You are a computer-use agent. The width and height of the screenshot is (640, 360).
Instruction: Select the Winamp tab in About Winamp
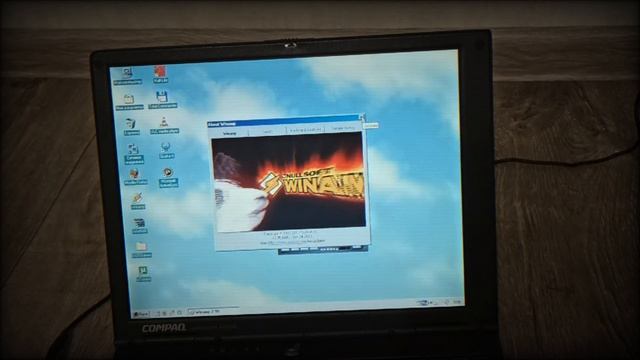[229, 133]
